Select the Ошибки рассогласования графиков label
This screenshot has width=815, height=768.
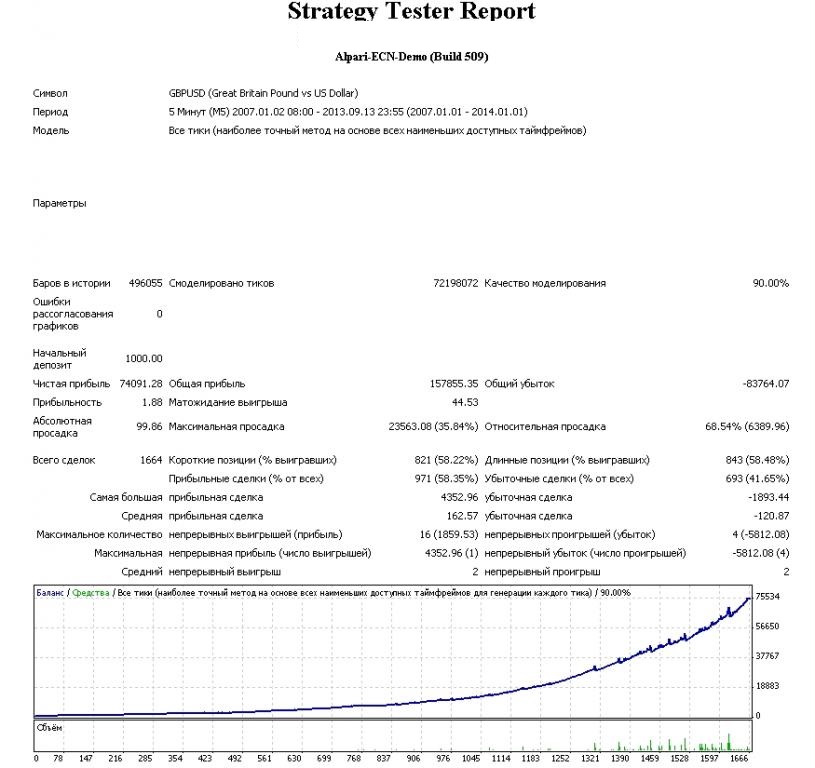point(73,314)
